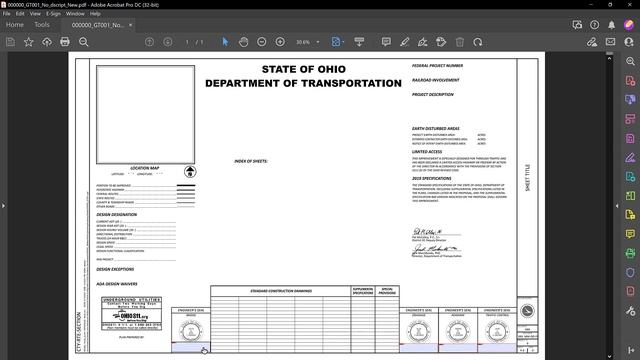Open the Window menu
Viewport: 640px width, 360px height.
coord(75,13)
